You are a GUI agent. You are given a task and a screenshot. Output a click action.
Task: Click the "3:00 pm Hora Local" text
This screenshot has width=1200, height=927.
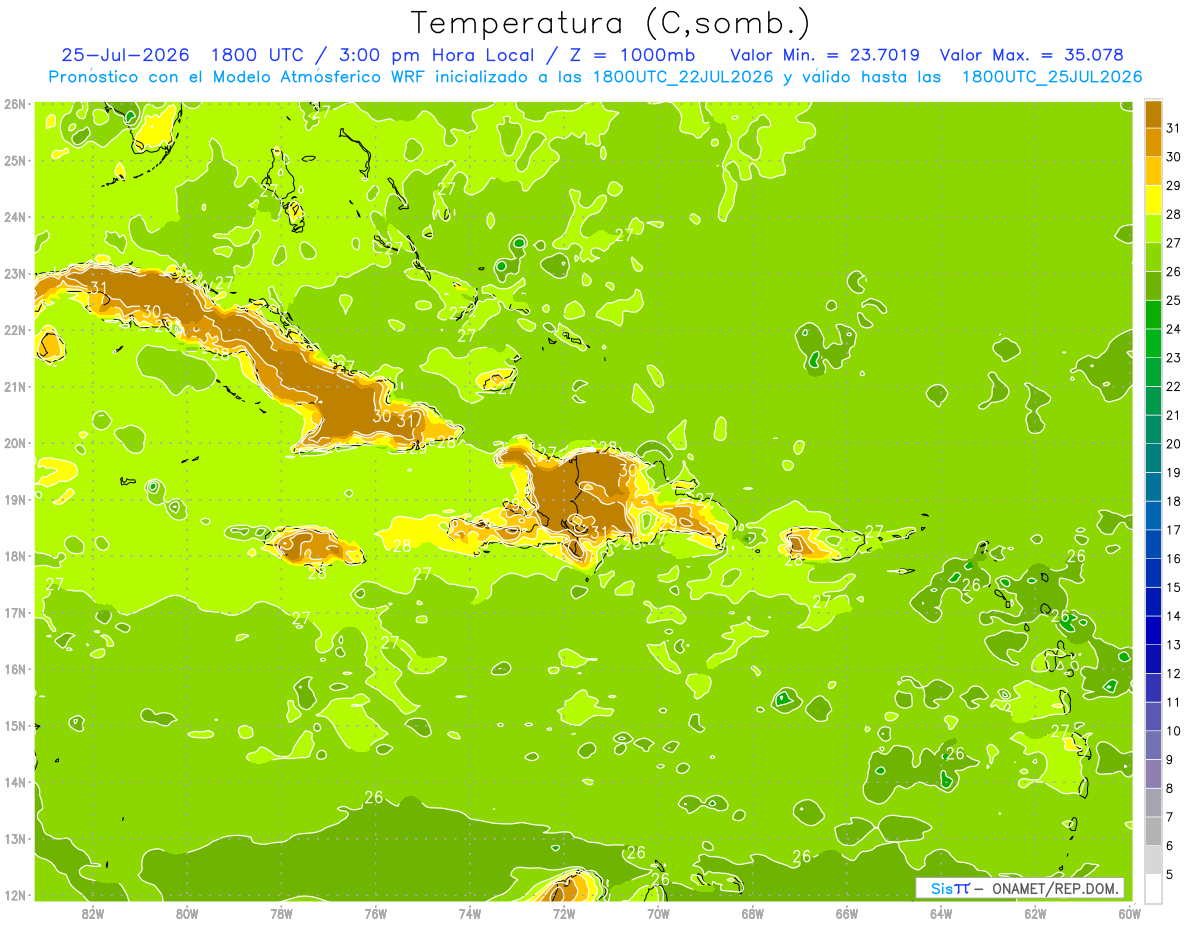437,55
